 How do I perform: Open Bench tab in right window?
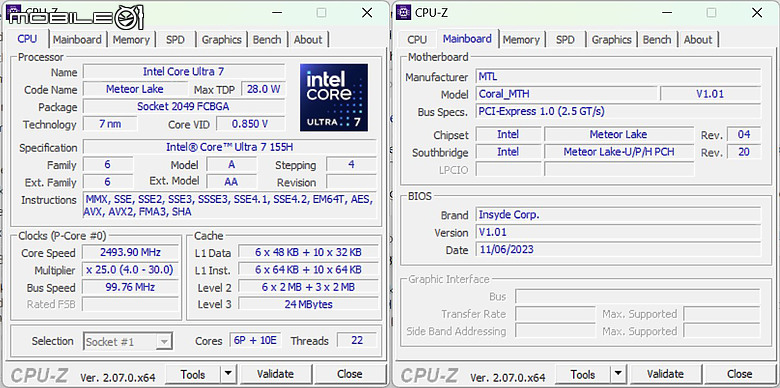(x=657, y=40)
